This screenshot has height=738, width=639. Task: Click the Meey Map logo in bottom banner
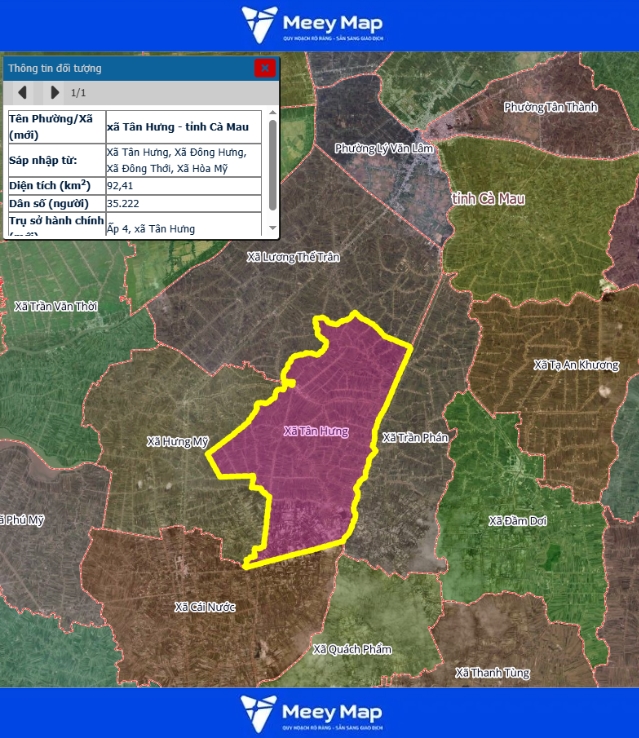click(x=312, y=713)
